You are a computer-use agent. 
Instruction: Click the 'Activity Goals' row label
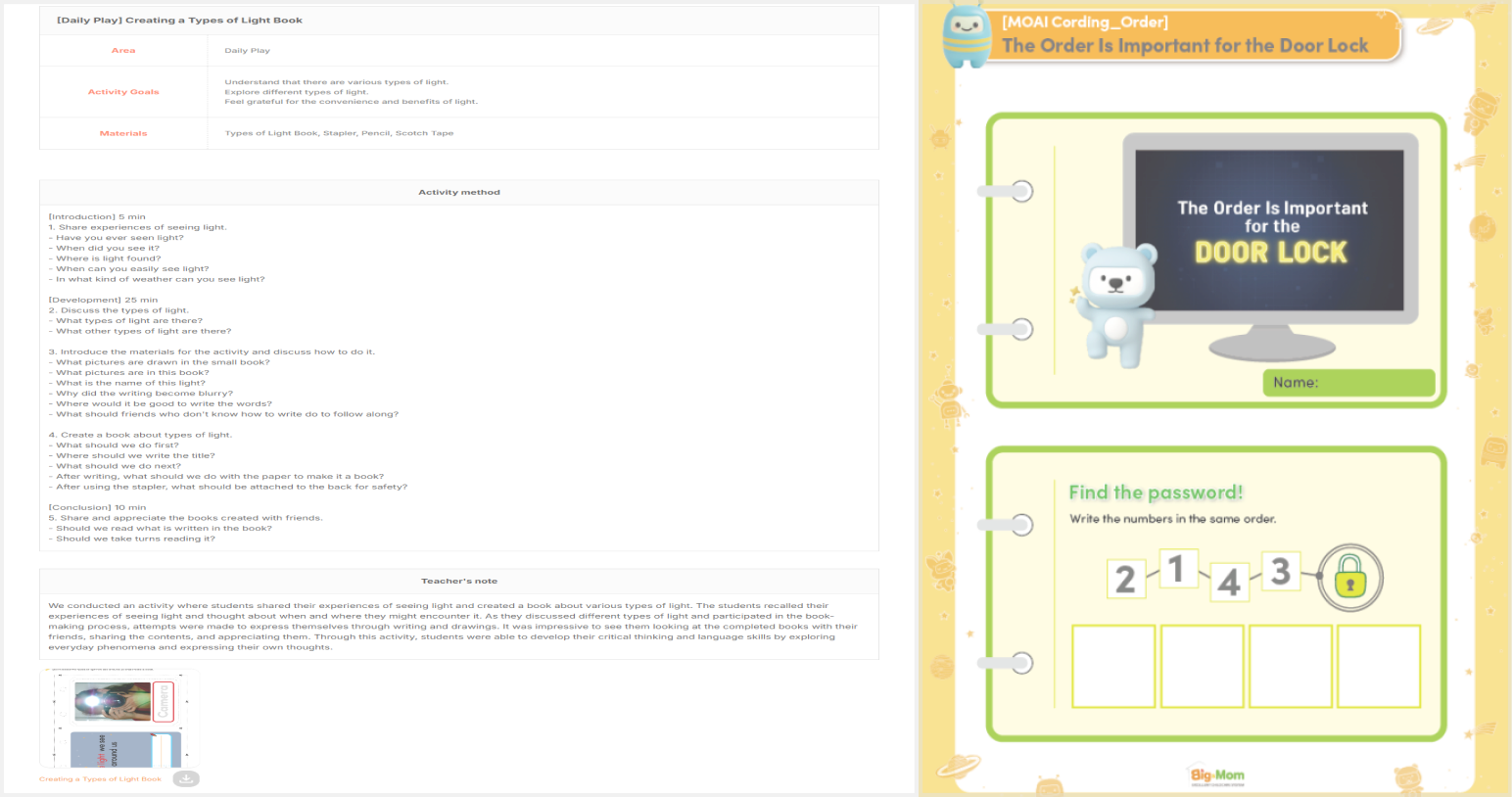[123, 92]
